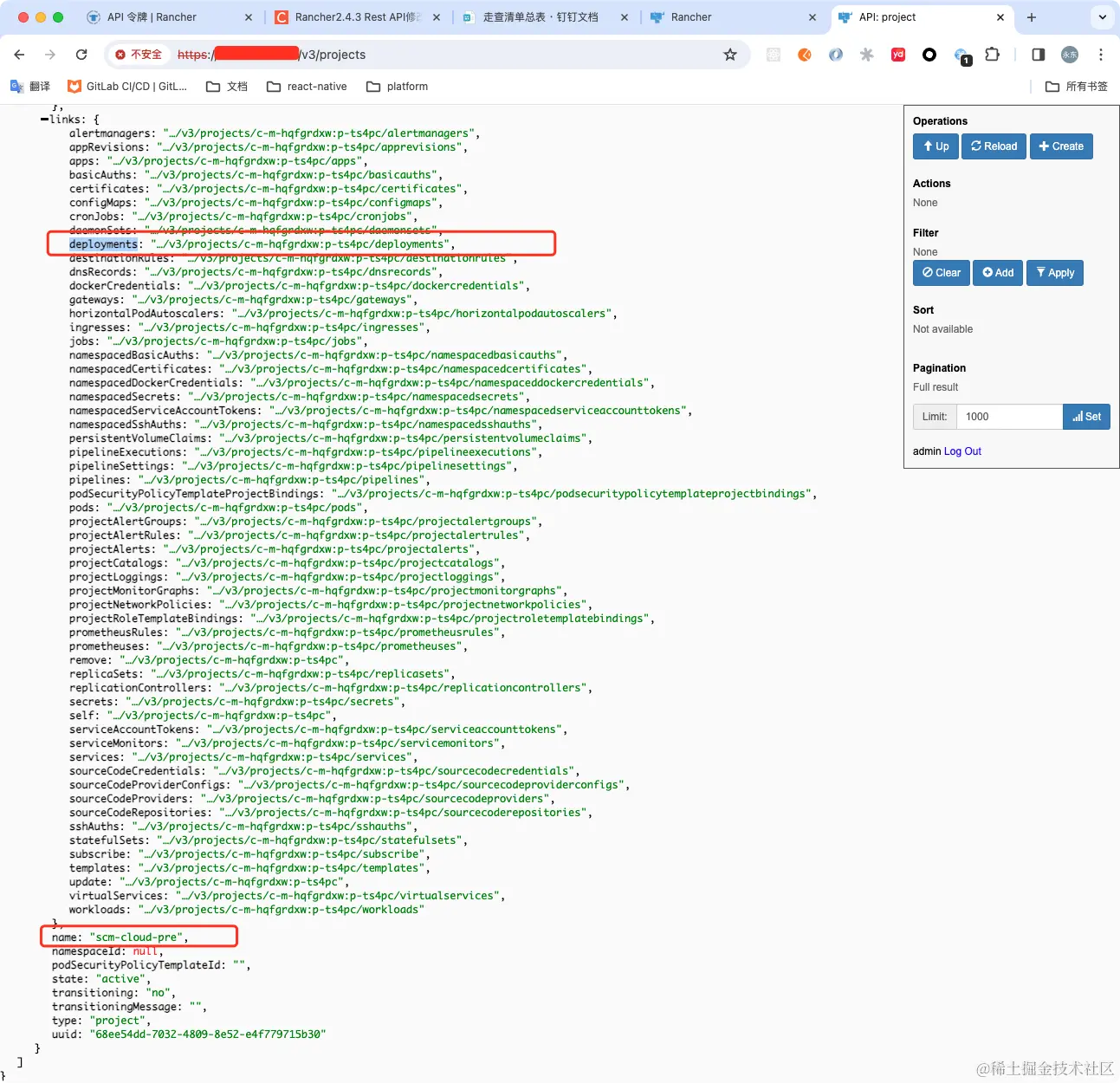Open the pods link URL
This screenshot has height=1083, width=1120.
click(234, 508)
